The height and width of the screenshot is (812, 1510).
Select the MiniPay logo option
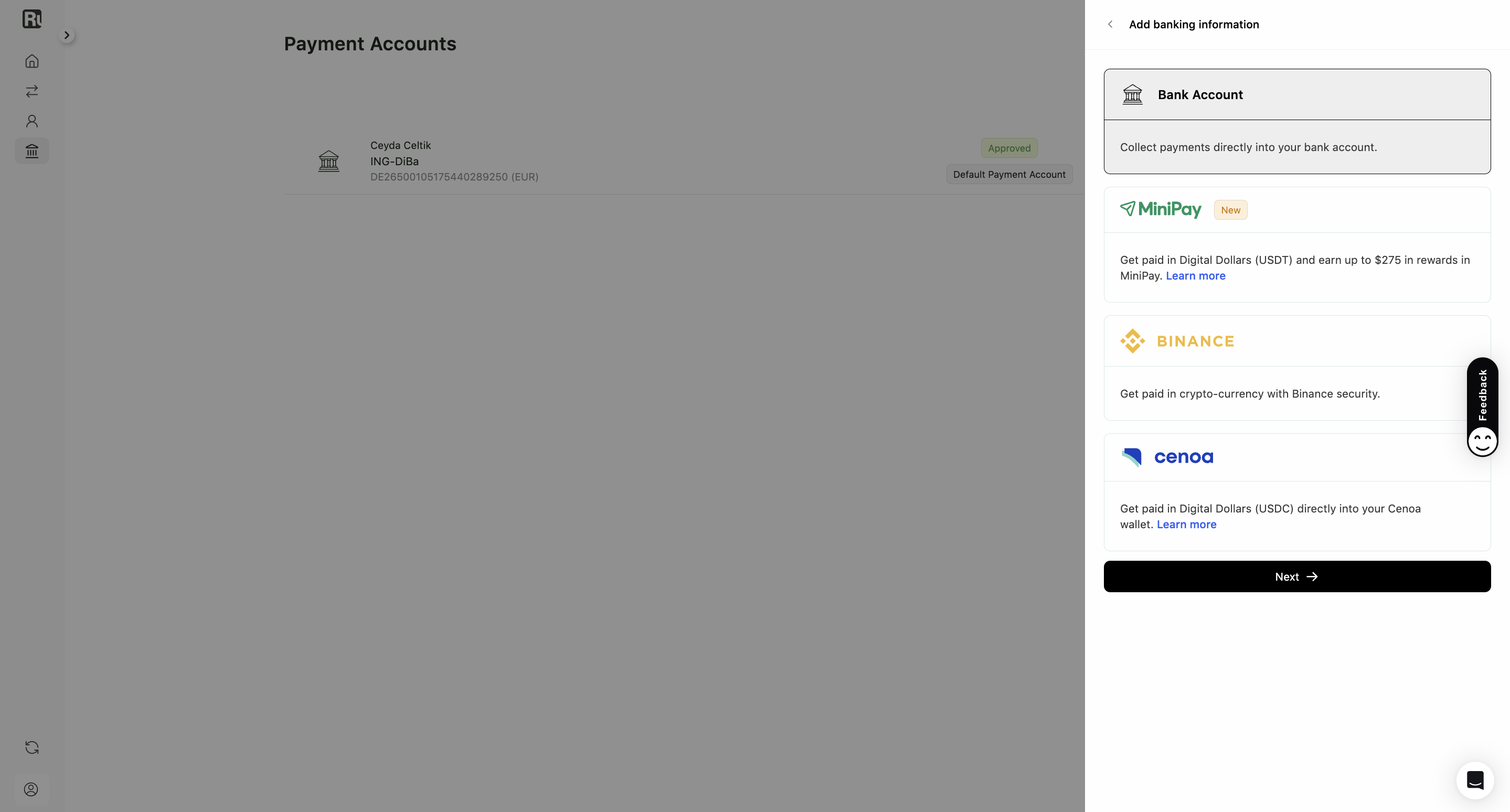pyautogui.click(x=1160, y=210)
